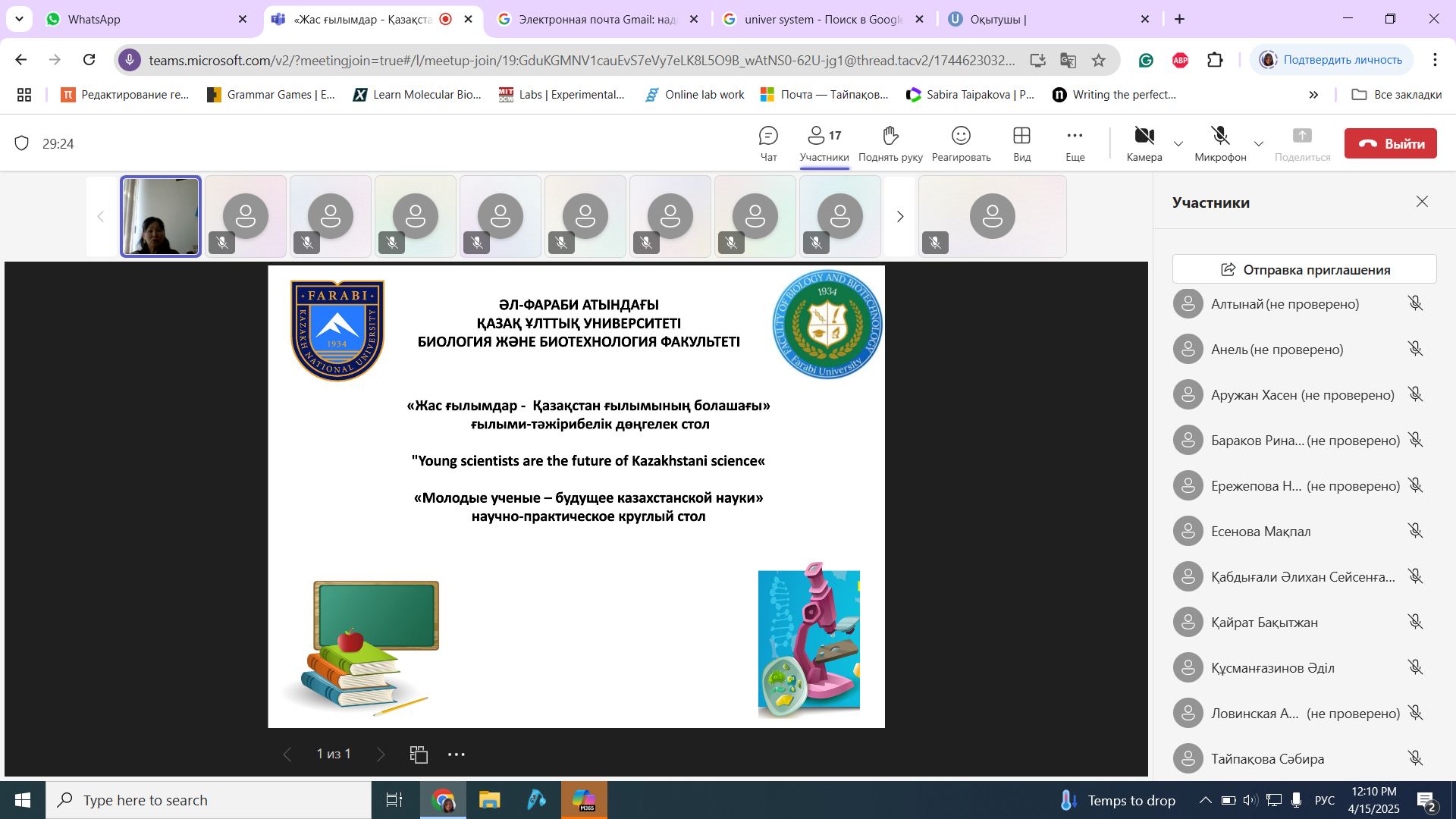Click the address bar URL field
1456x819 pixels.
(581, 60)
